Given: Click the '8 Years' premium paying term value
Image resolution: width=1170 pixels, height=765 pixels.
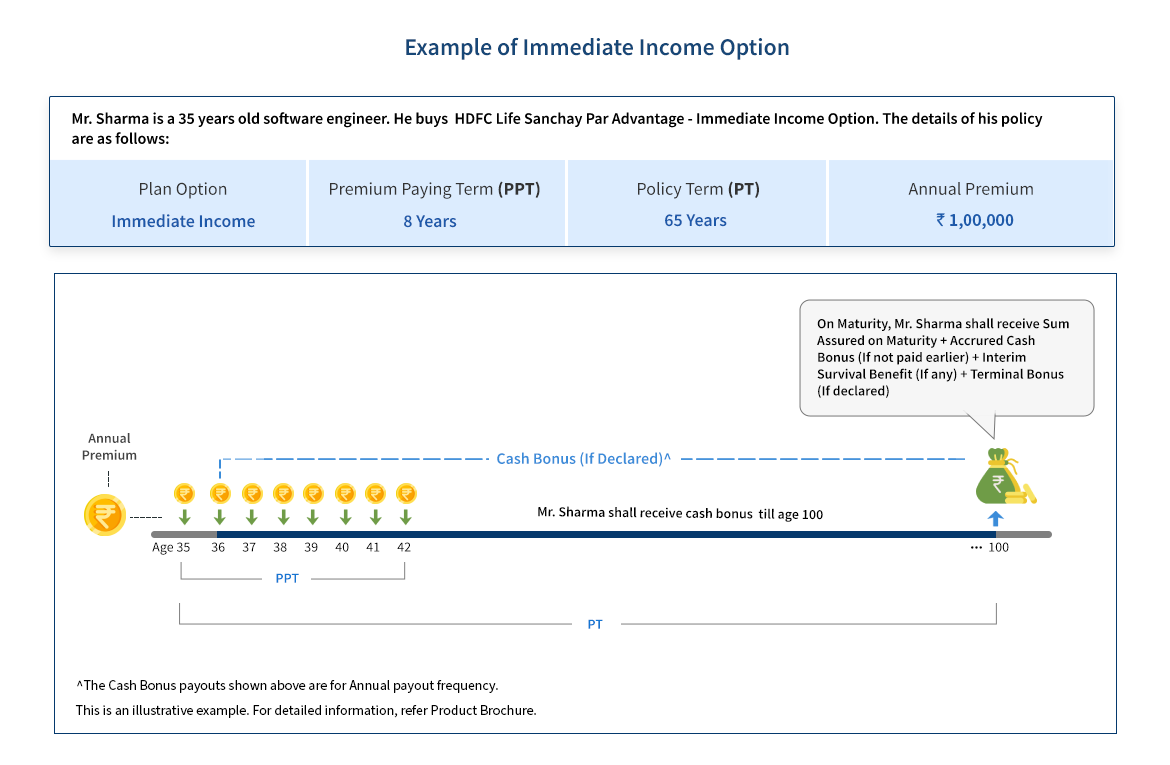Looking at the screenshot, I should pyautogui.click(x=430, y=221).
